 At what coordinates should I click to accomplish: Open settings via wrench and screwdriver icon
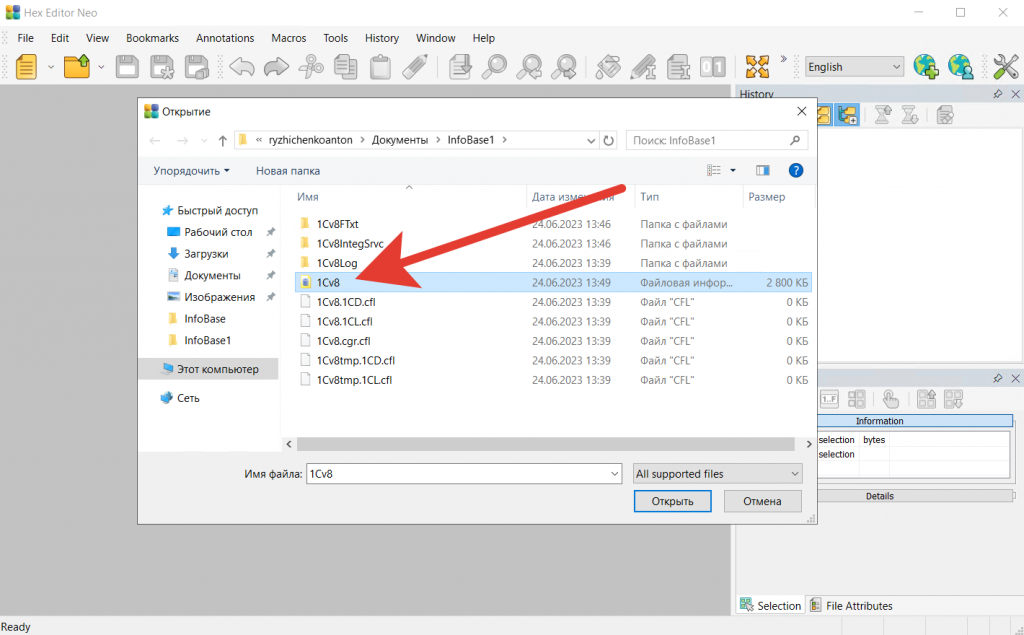pyautogui.click(x=1006, y=67)
